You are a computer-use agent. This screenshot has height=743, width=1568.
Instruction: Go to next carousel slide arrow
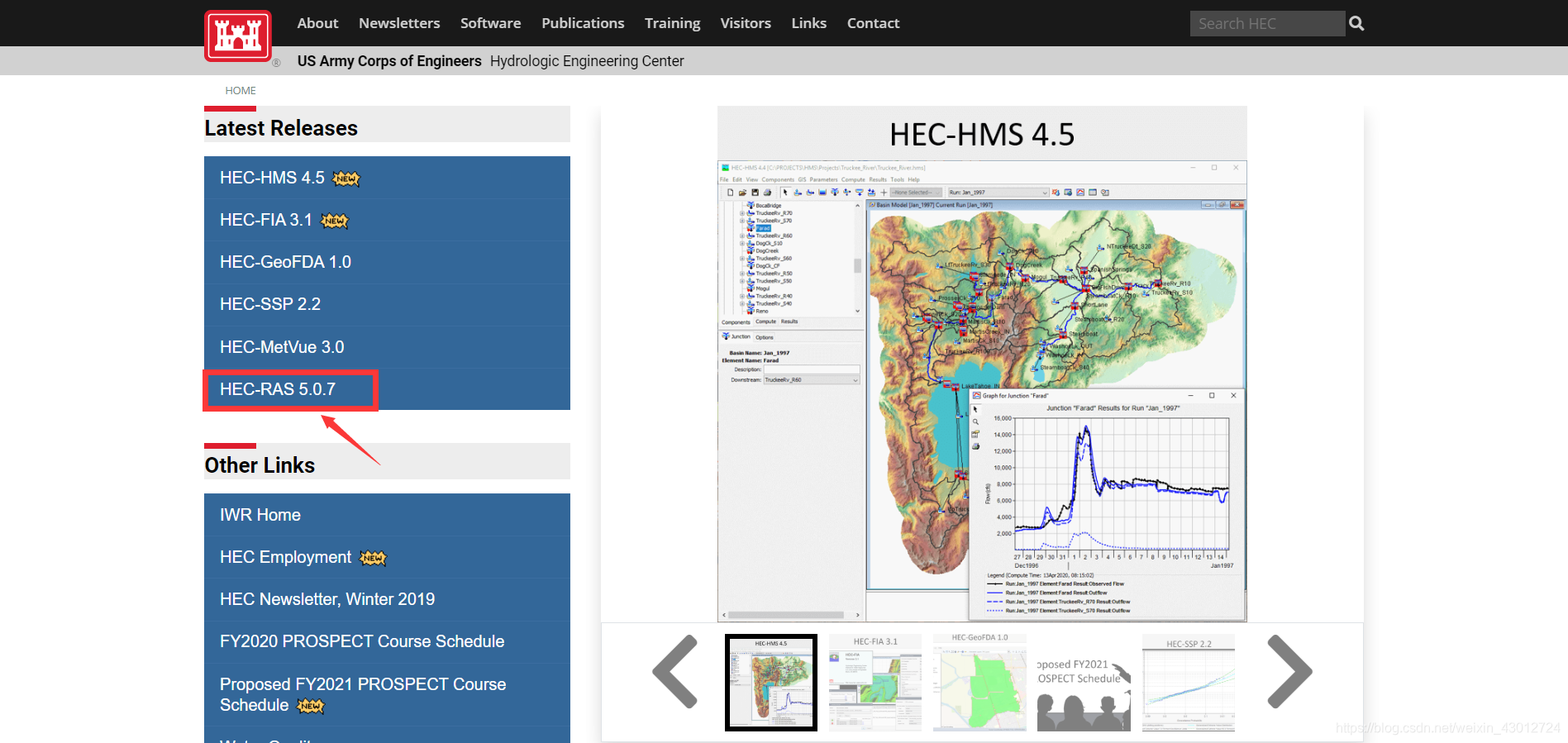click(1289, 671)
